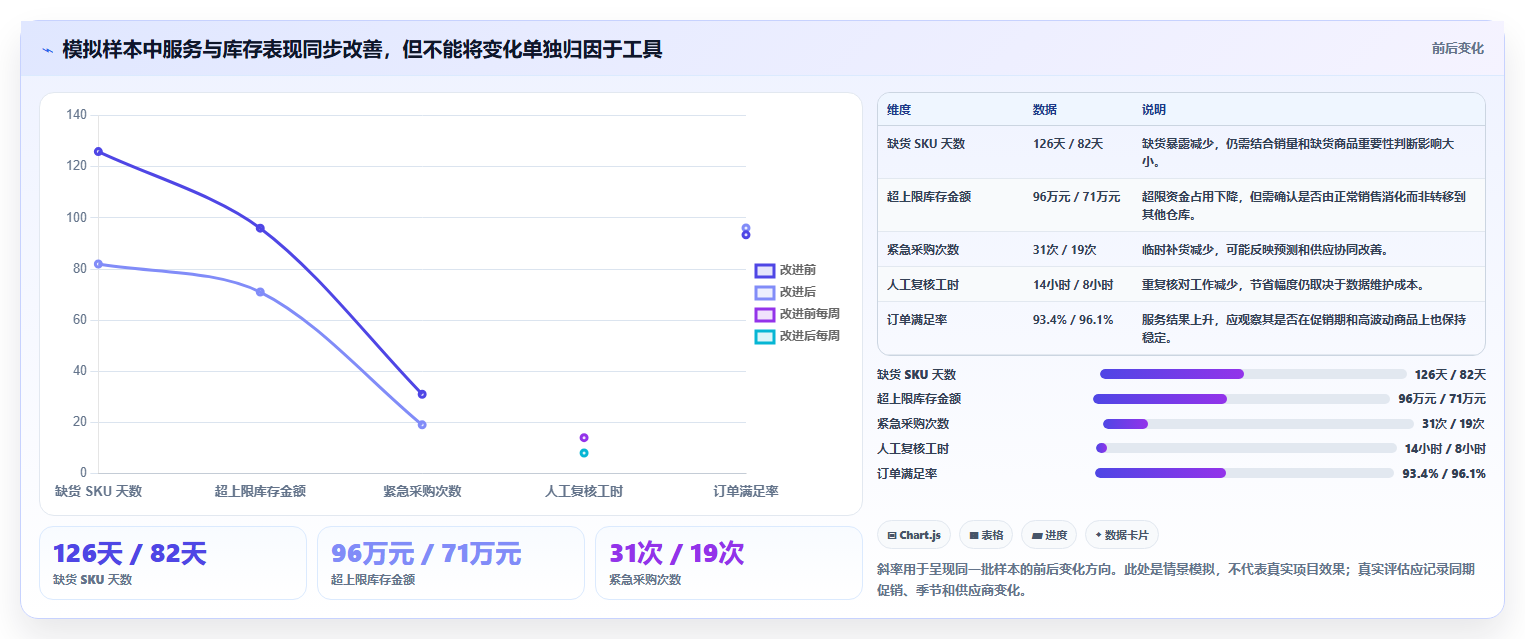This screenshot has height=639, width=1525.
Task: Click the 数据 table column header
Action: point(1045,110)
